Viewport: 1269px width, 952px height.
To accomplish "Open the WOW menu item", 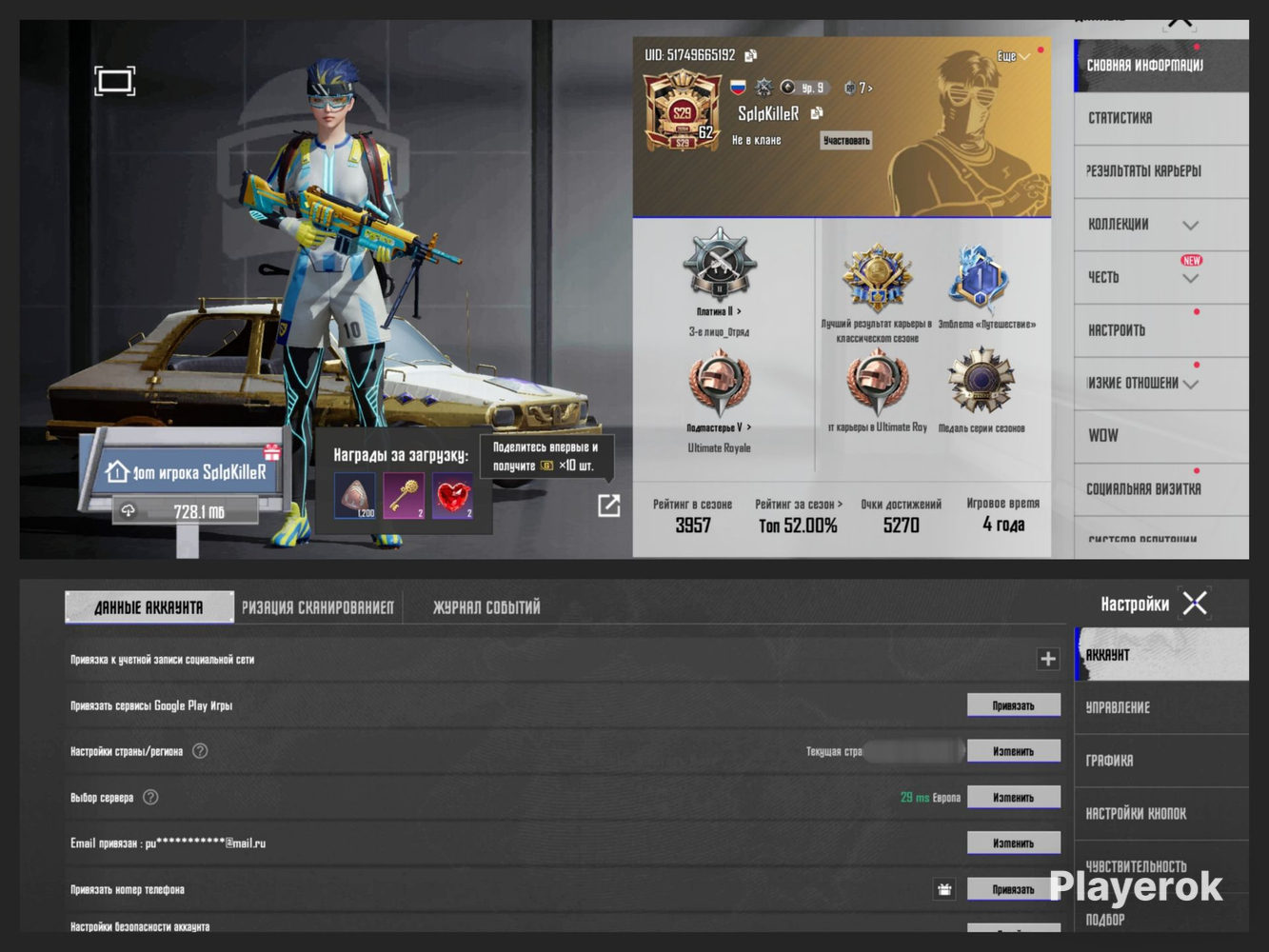I will (1161, 437).
